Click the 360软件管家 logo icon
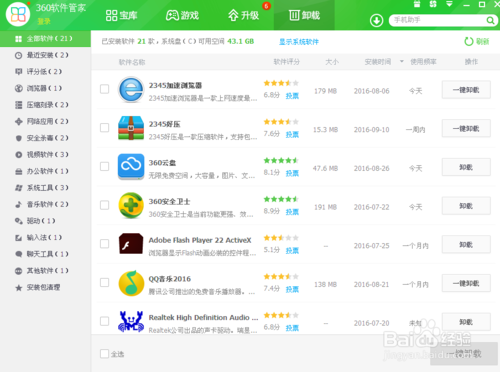 point(18,14)
